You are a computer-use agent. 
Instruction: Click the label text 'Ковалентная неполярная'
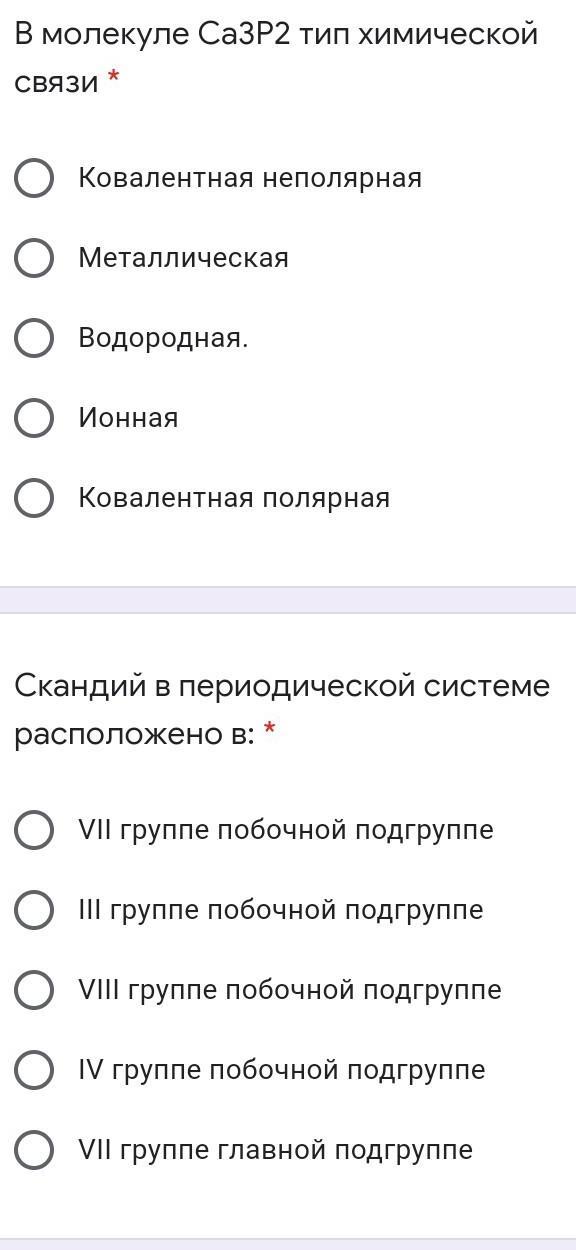(250, 178)
